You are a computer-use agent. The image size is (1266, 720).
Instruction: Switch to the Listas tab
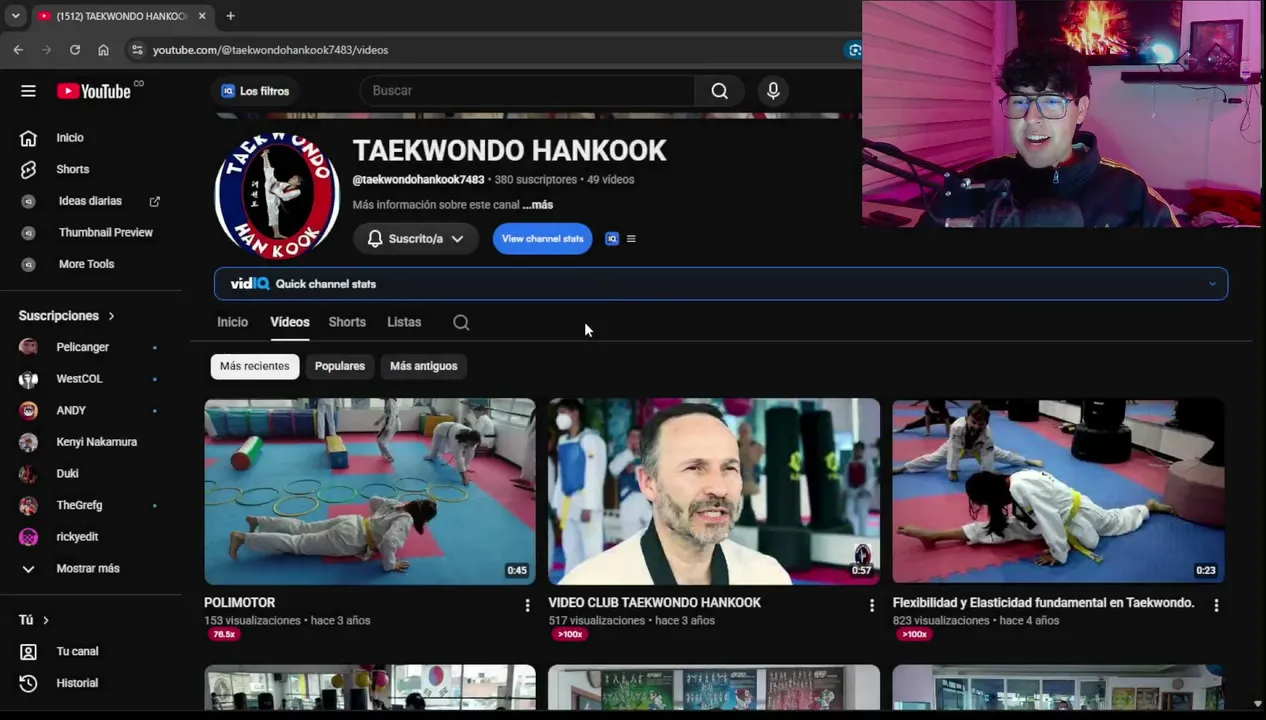[x=404, y=322]
